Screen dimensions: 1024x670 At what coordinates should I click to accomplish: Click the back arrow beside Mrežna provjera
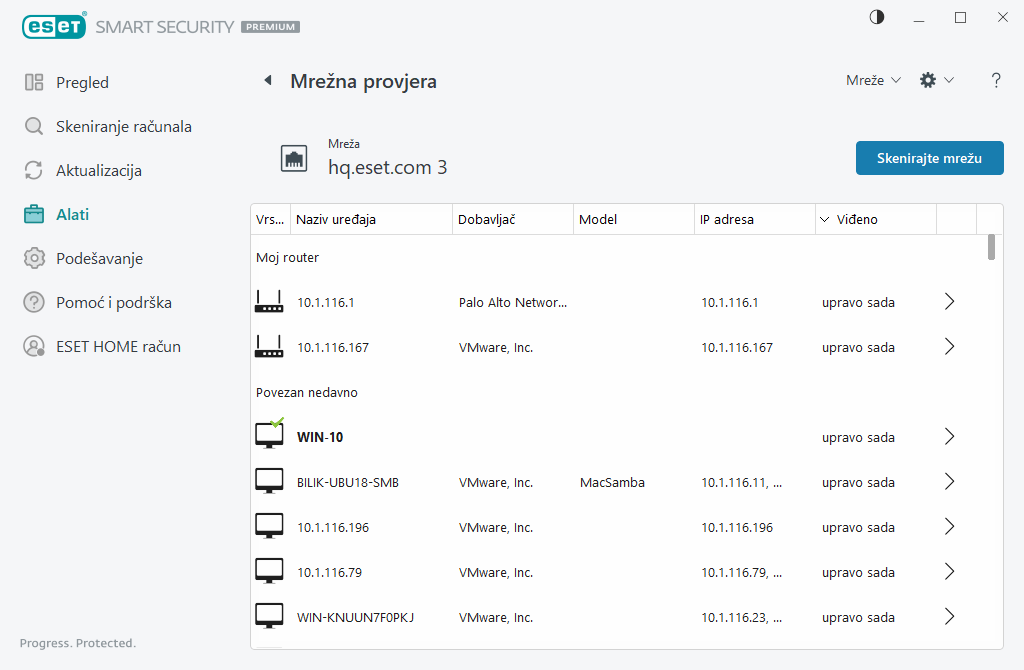[x=267, y=81]
